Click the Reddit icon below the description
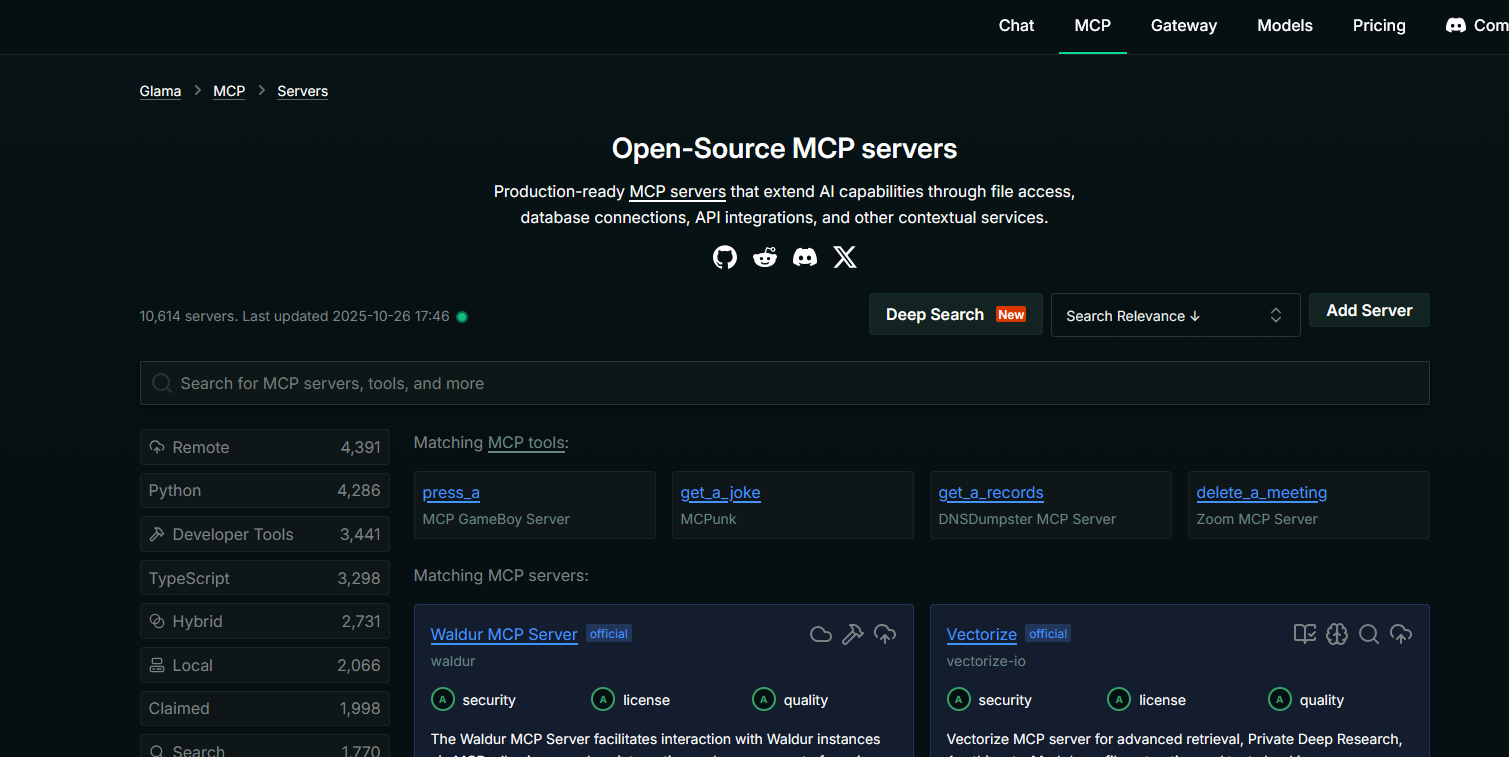Screen dimensions: 1509x757 point(765,258)
